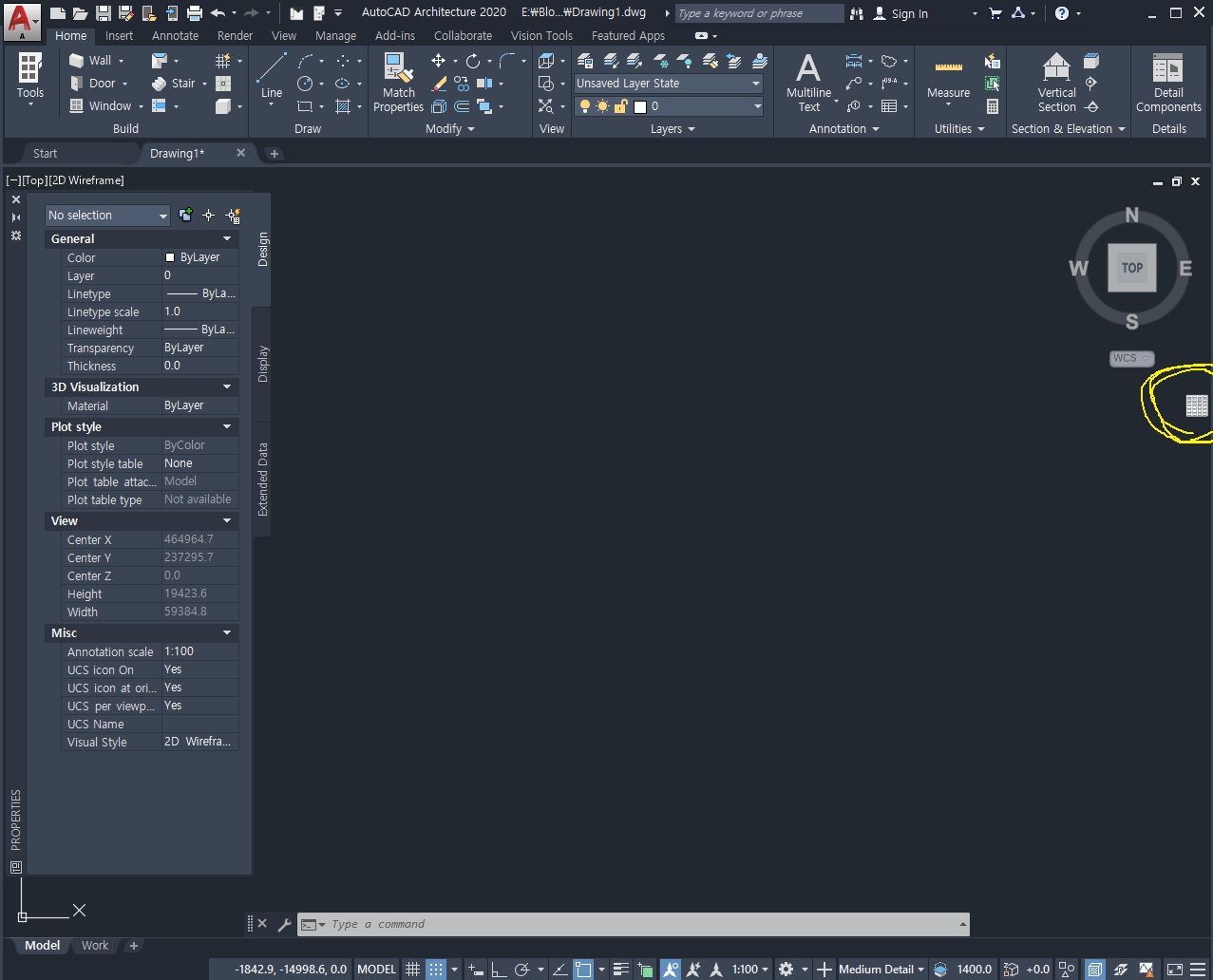Switch to the Manage ribbon tab
This screenshot has height=980, width=1213.
click(x=335, y=35)
